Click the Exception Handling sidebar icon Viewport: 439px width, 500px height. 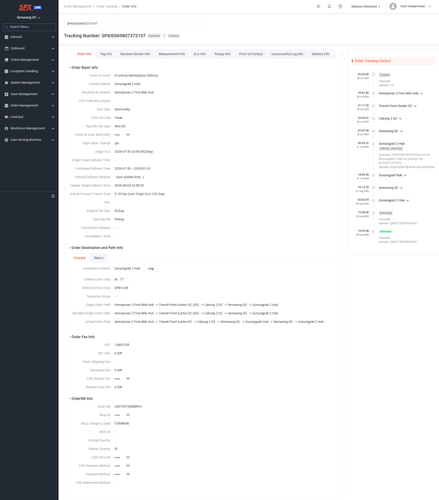(x=6, y=71)
